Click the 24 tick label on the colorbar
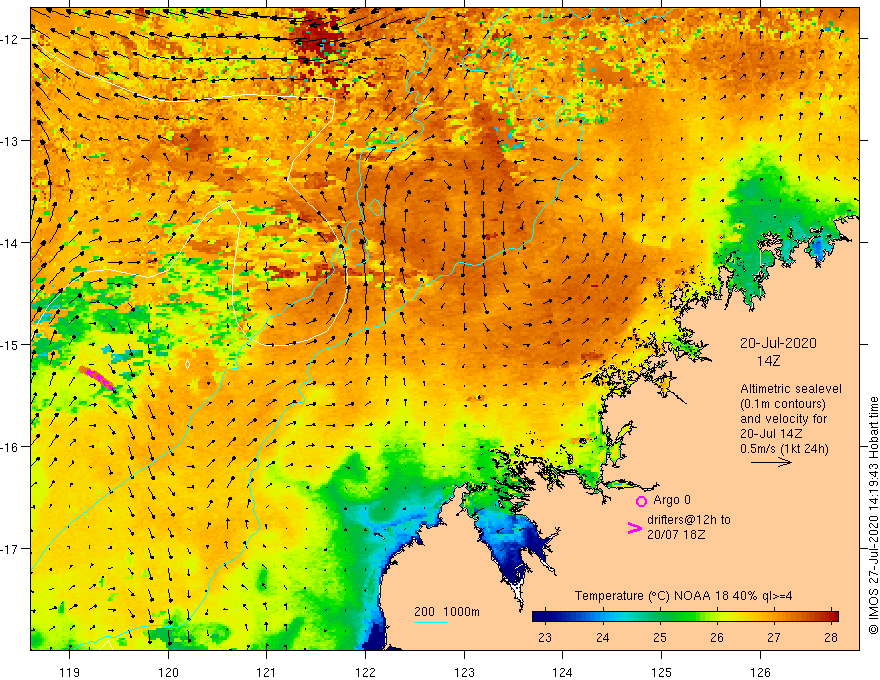 point(603,638)
